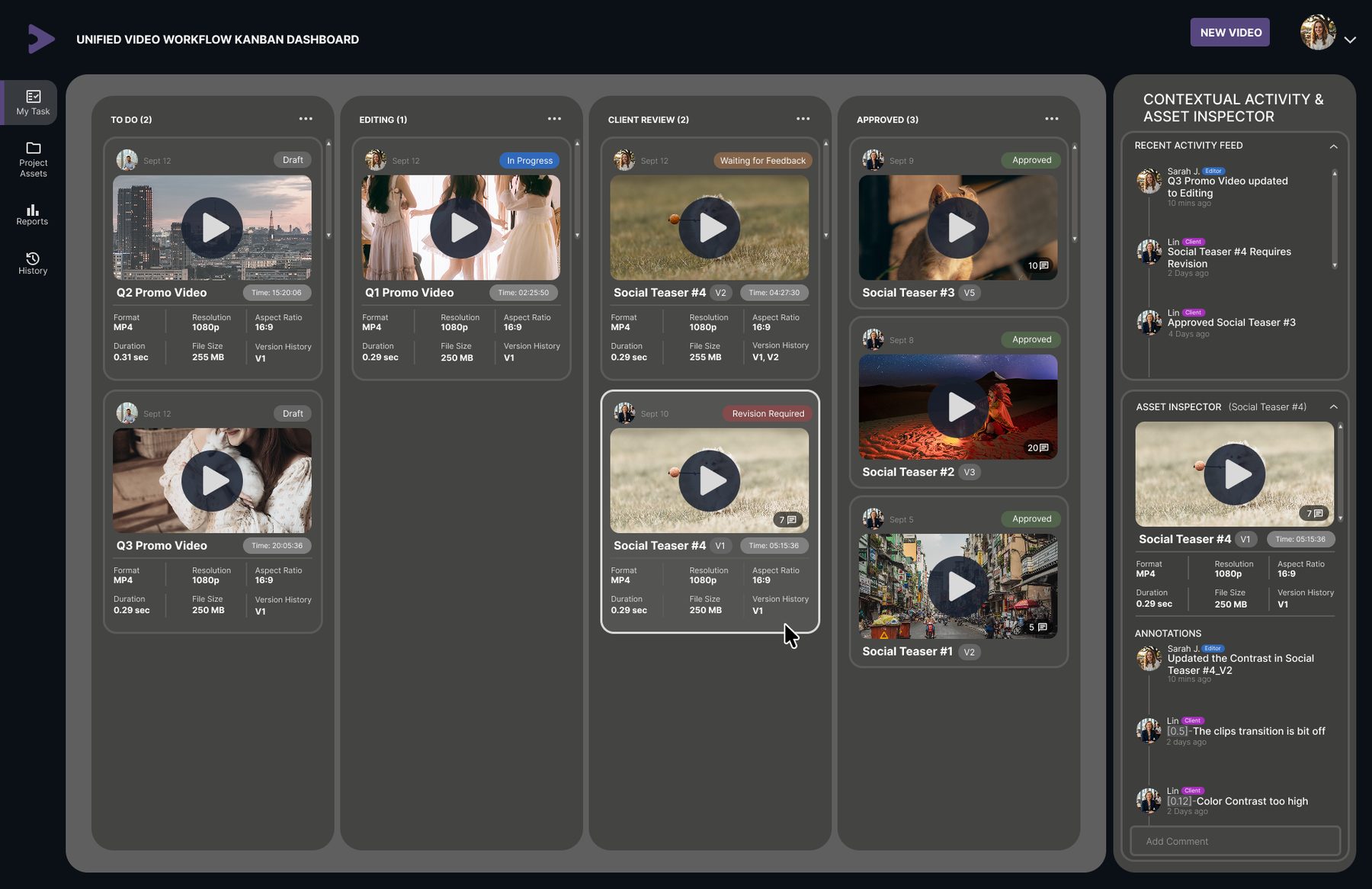Image resolution: width=1372 pixels, height=889 pixels.
Task: Click the NEW VIDEO button
Action: click(1230, 32)
